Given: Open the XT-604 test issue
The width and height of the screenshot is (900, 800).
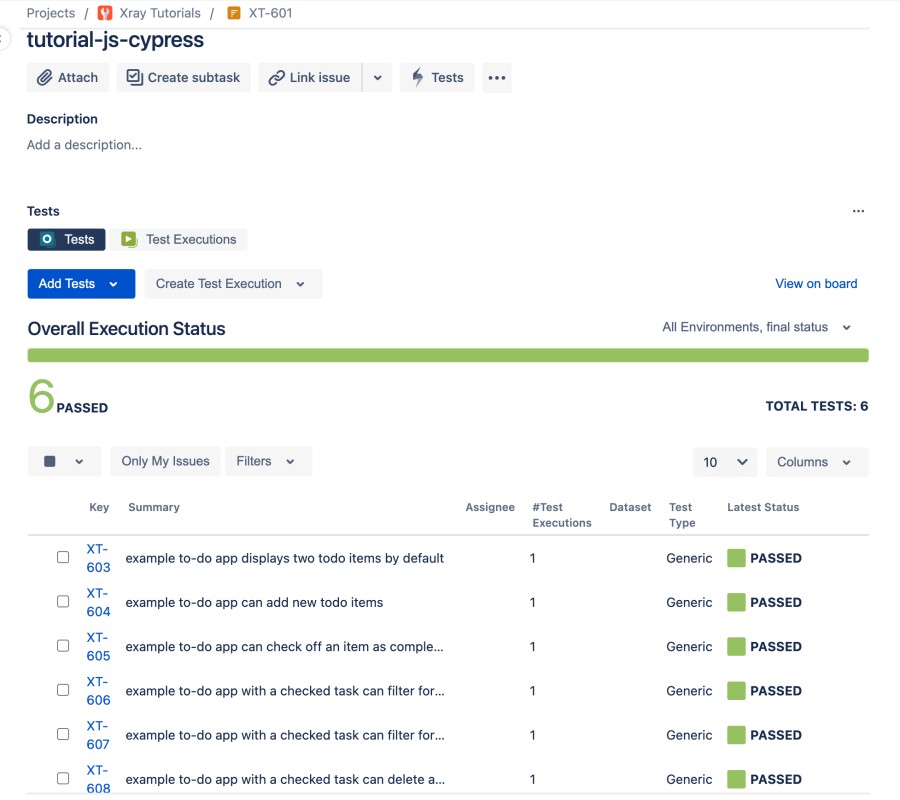Looking at the screenshot, I should [97, 602].
